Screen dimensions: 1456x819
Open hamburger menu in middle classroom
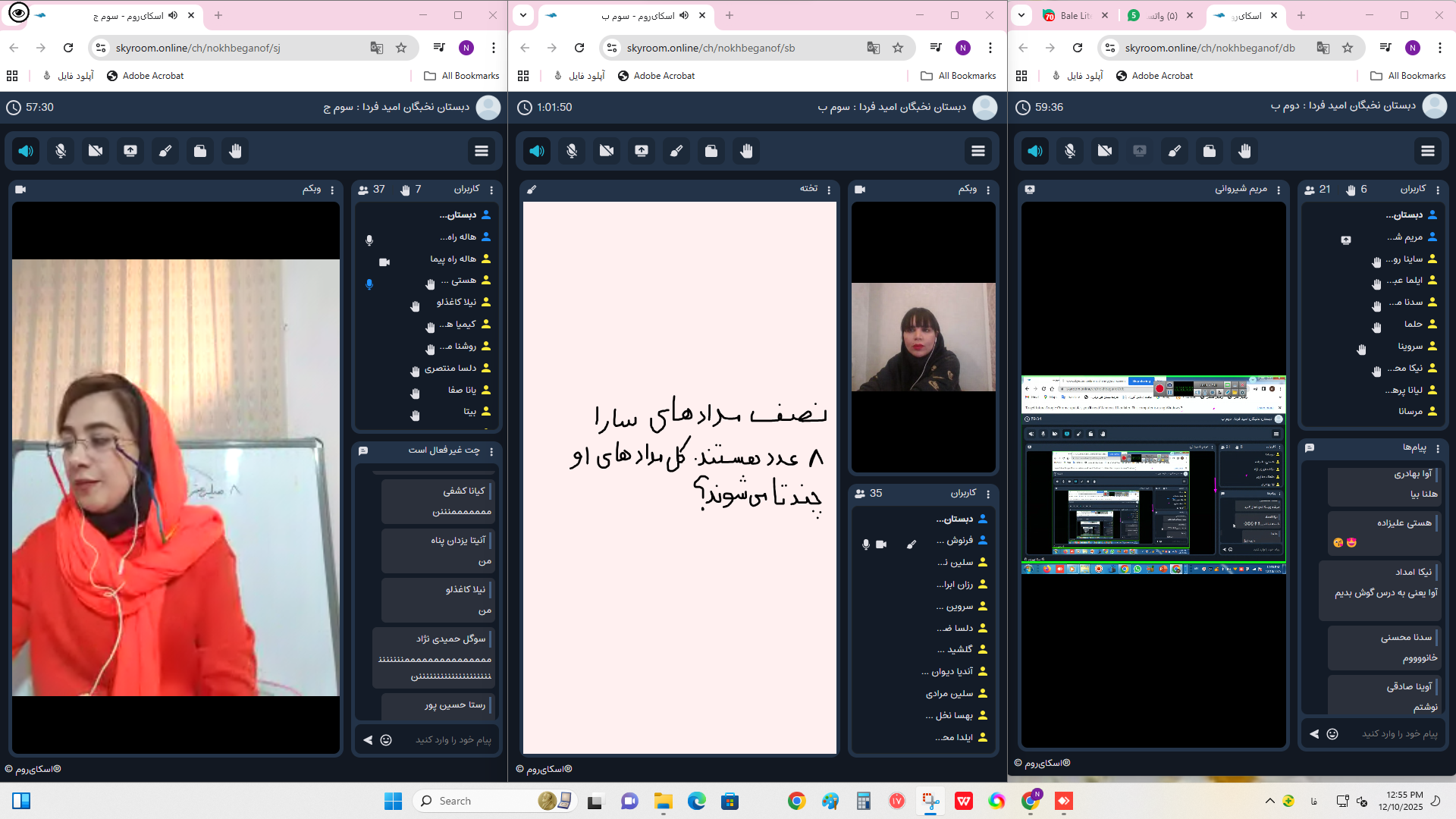click(x=978, y=151)
